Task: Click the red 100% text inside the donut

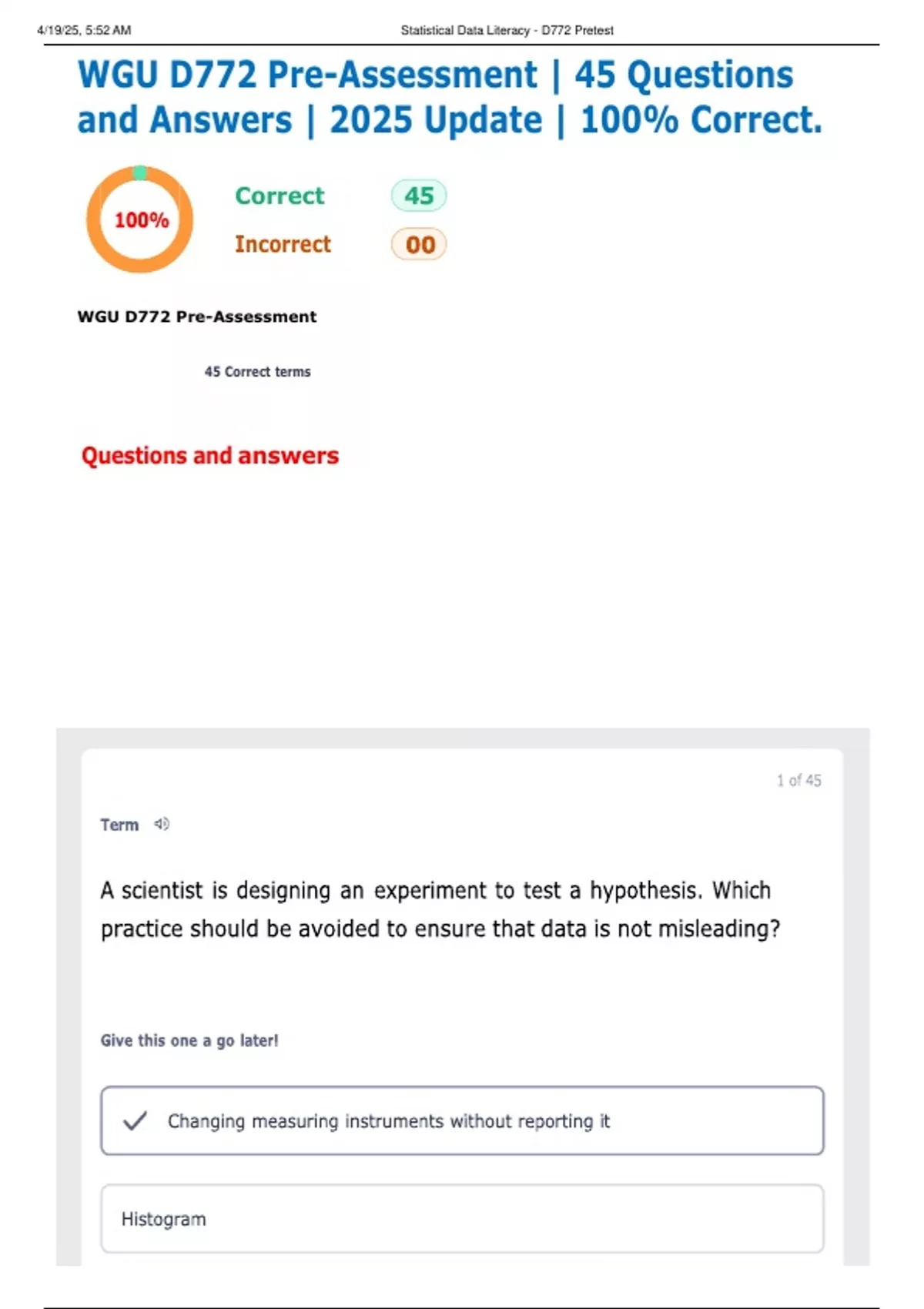Action: 142,220
